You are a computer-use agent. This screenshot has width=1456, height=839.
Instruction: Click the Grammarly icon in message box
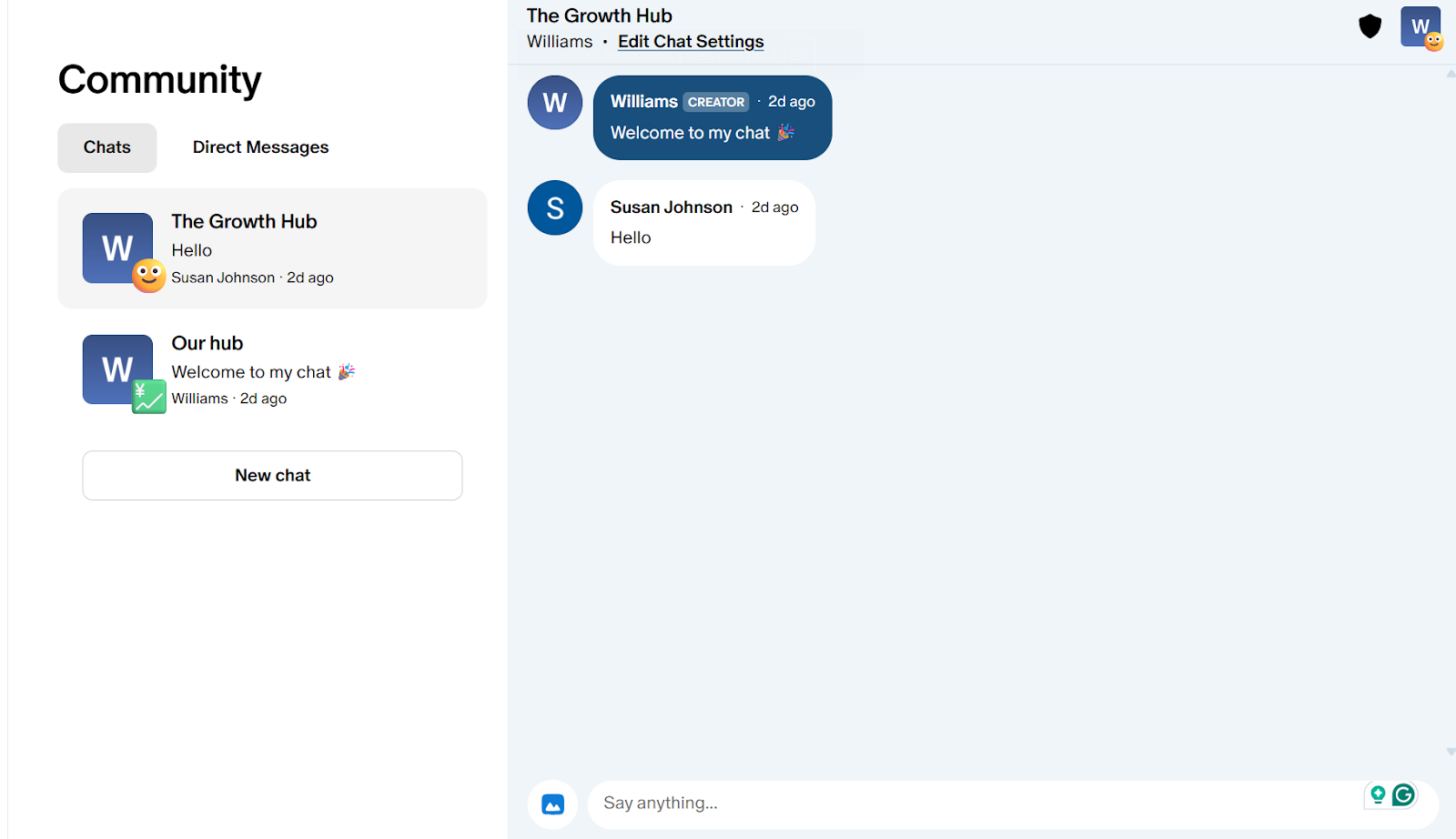pos(1403,795)
